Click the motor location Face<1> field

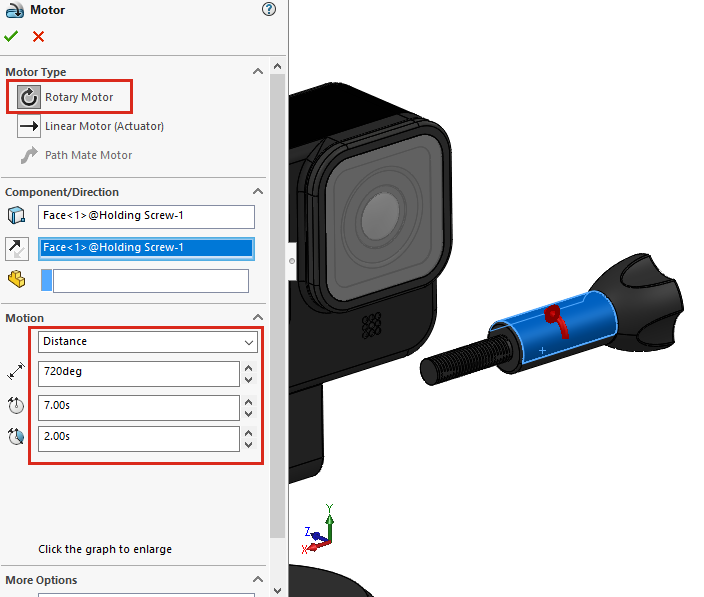coord(146,217)
